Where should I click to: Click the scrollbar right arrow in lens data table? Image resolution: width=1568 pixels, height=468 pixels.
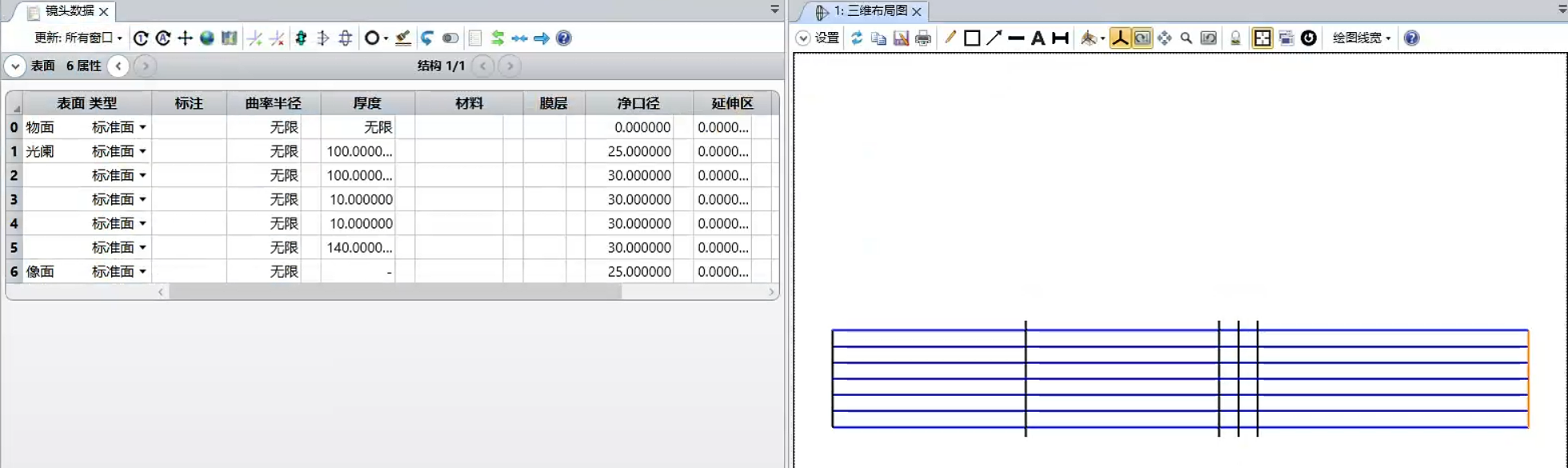click(771, 292)
